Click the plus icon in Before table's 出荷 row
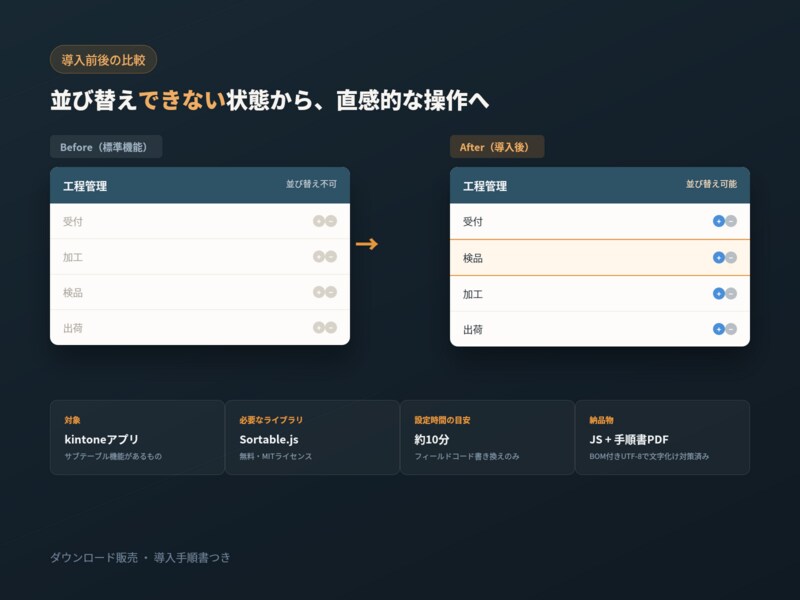This screenshot has width=800, height=600. [x=319, y=328]
